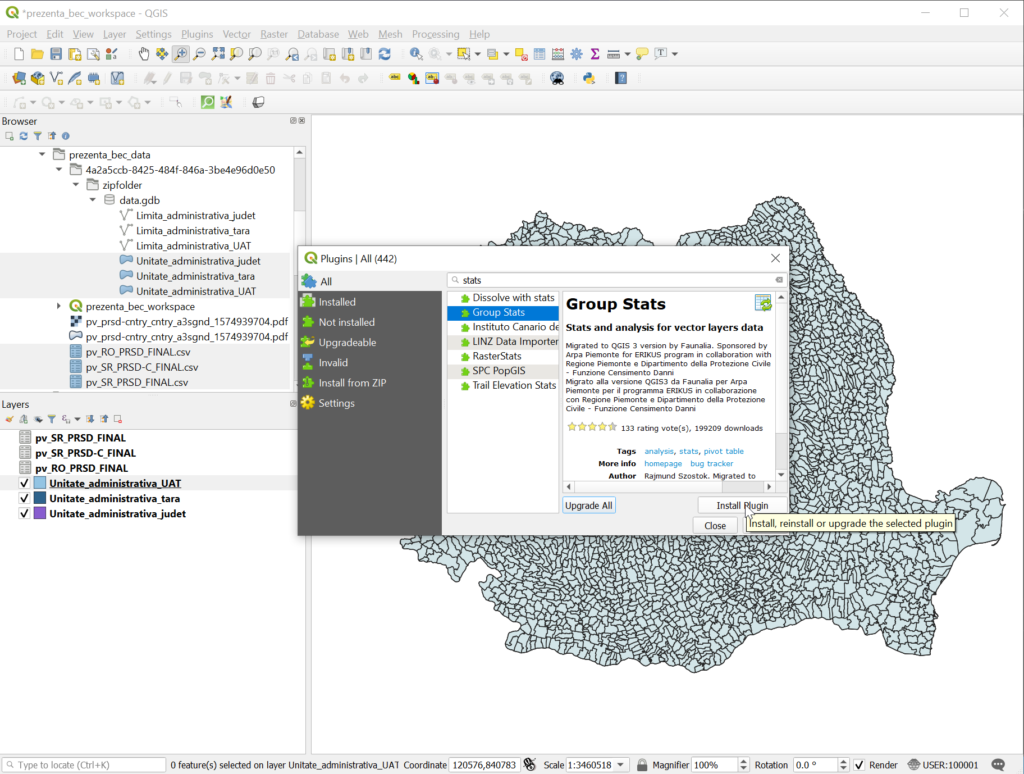The image size is (1024, 774).
Task: Click the Install Plugin button
Action: (x=742, y=506)
